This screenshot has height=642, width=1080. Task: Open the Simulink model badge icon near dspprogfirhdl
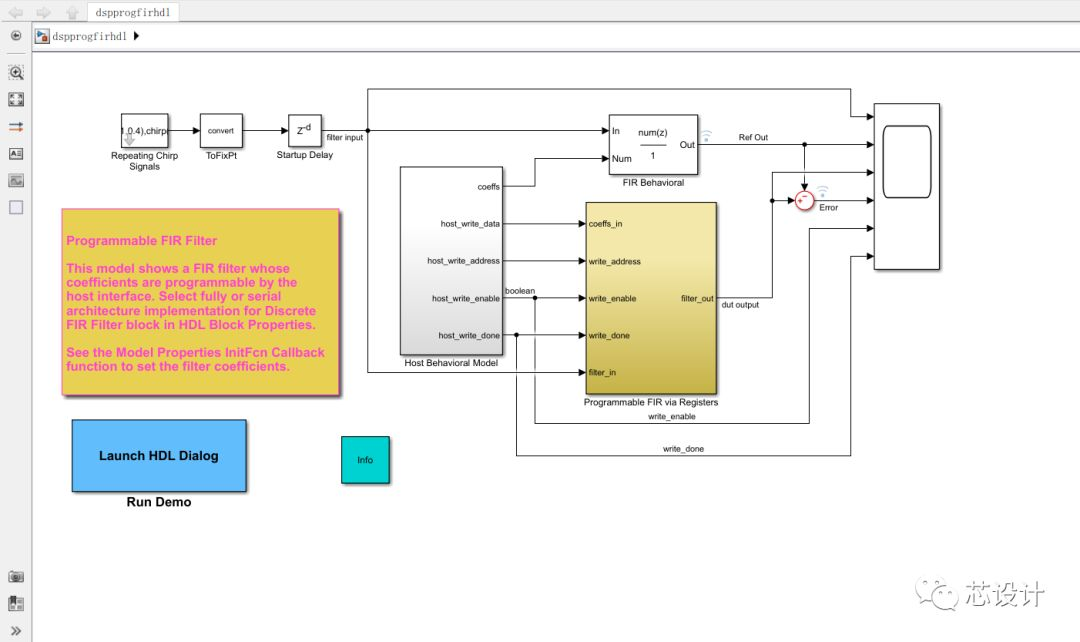tap(40, 35)
